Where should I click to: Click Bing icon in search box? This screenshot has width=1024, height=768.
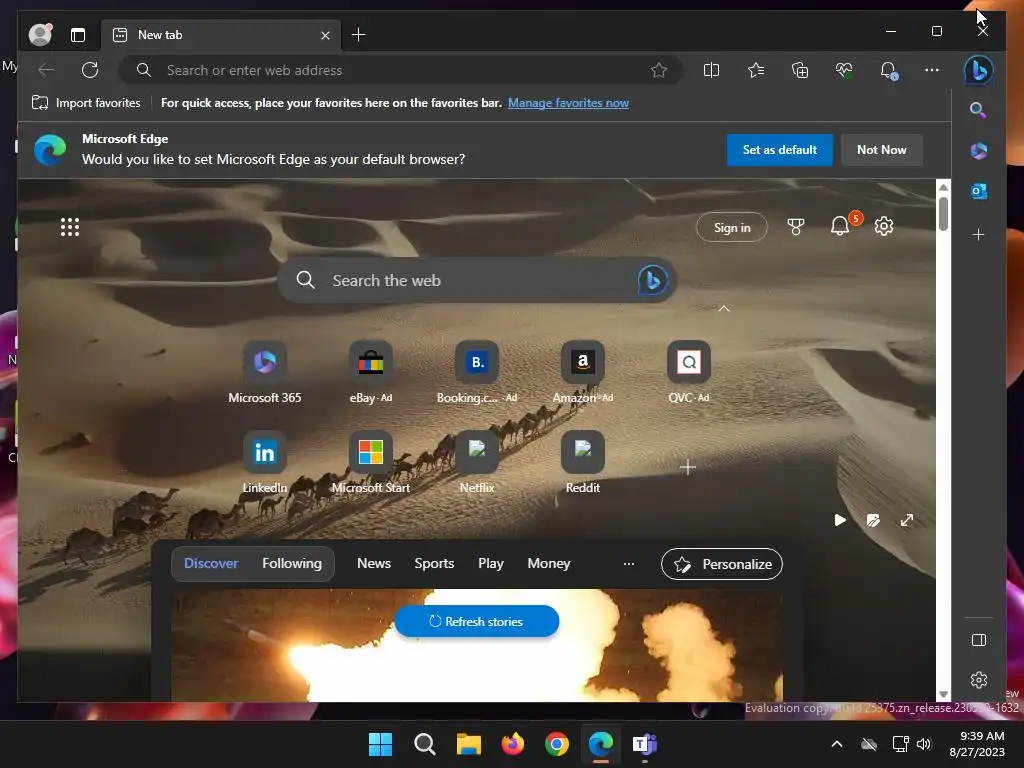(652, 280)
